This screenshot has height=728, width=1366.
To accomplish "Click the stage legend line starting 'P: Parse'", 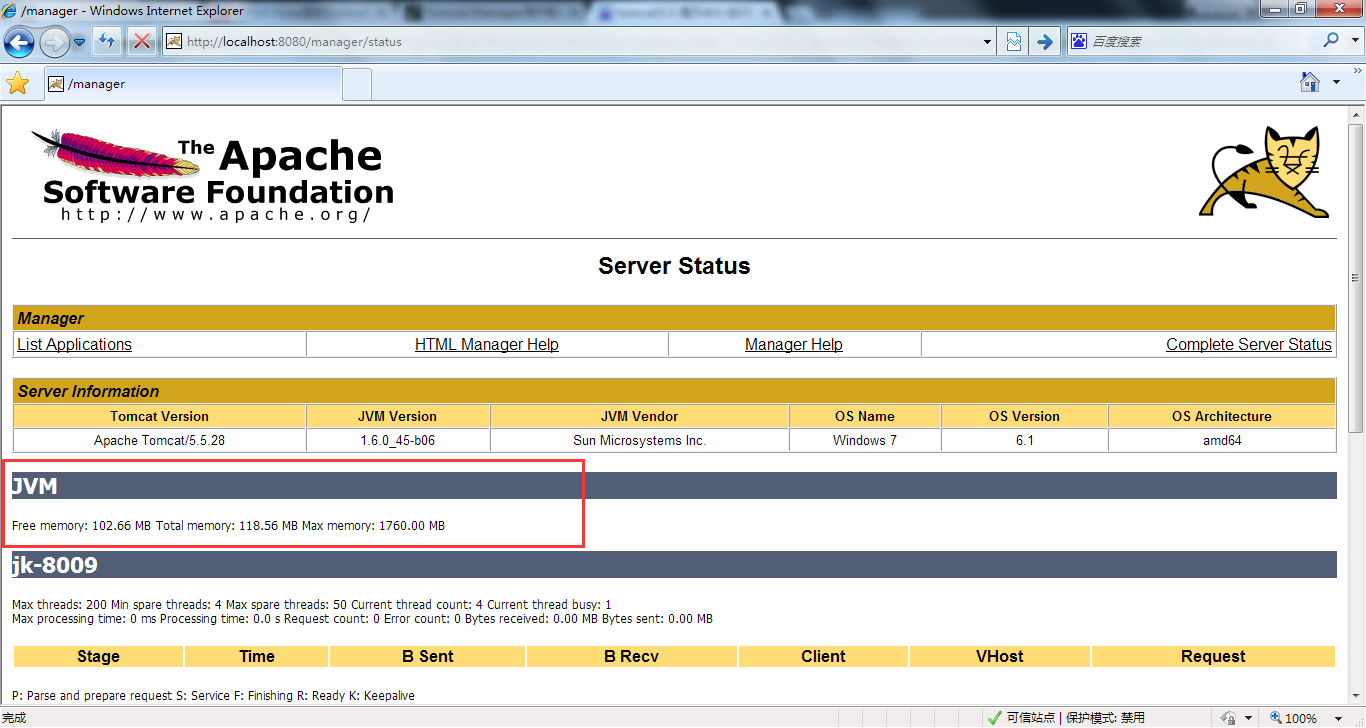I will click(x=213, y=695).
